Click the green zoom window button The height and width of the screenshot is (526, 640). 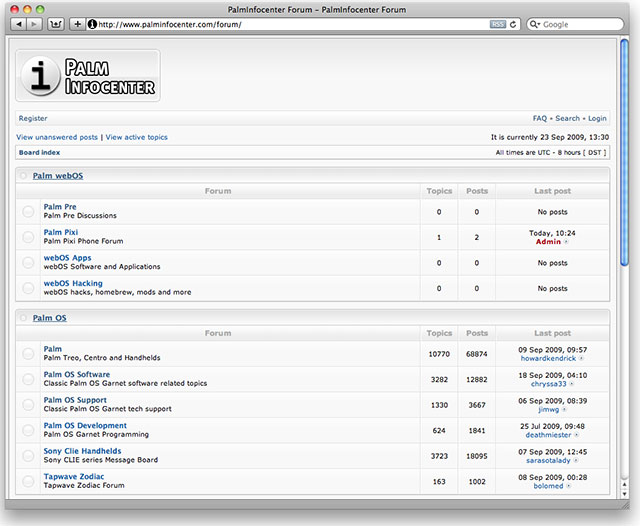(x=40, y=9)
